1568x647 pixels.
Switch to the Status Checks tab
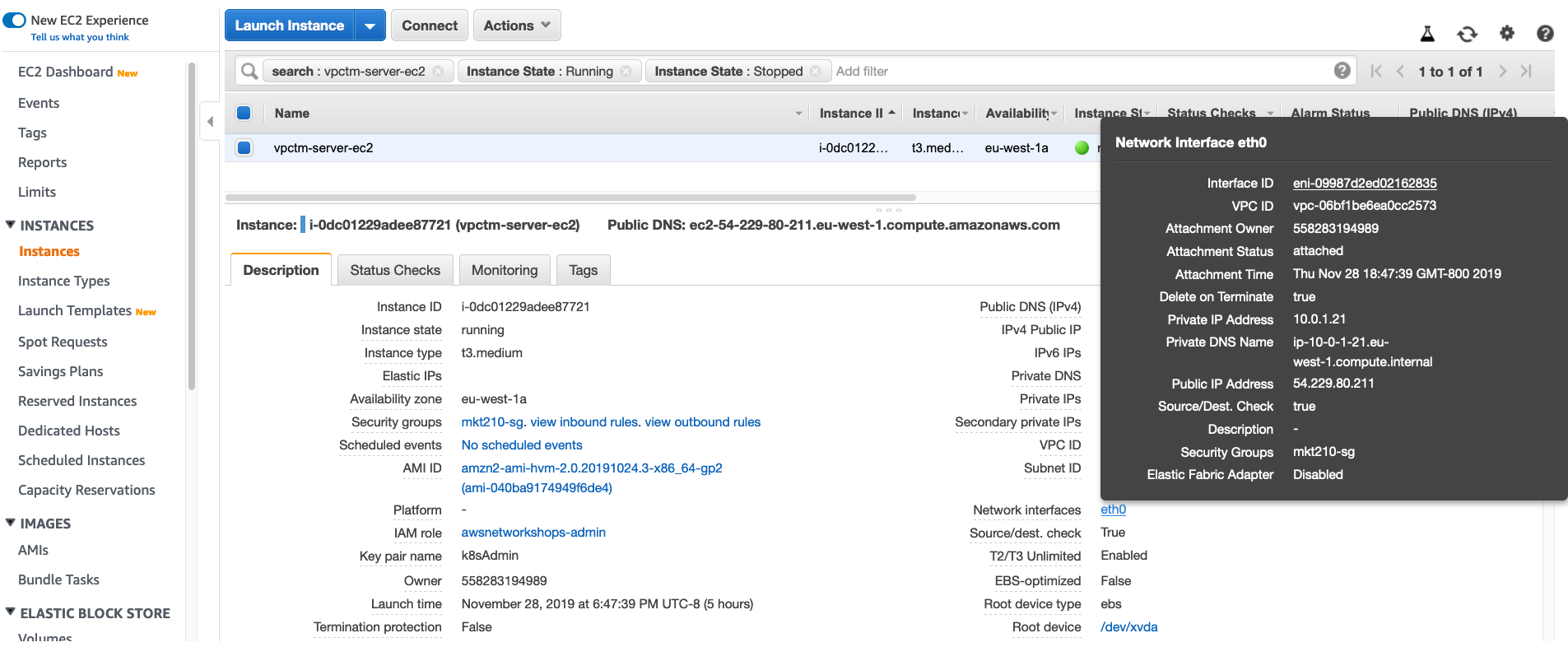click(395, 270)
